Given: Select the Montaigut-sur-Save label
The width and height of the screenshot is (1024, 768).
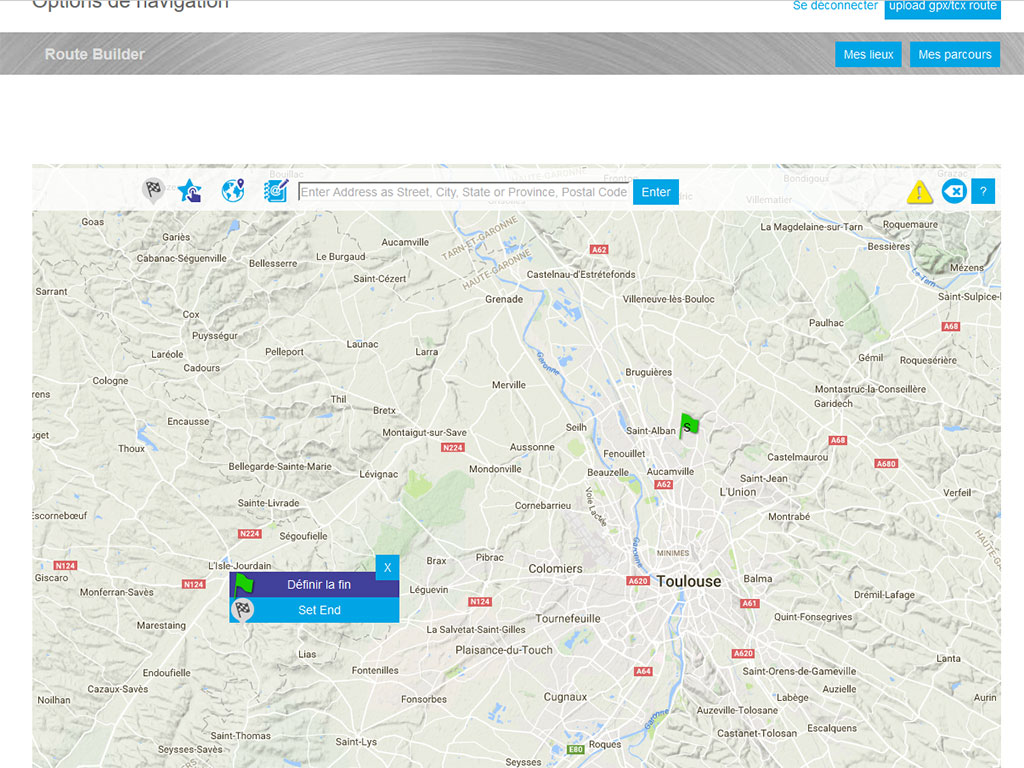Looking at the screenshot, I should tap(424, 432).
